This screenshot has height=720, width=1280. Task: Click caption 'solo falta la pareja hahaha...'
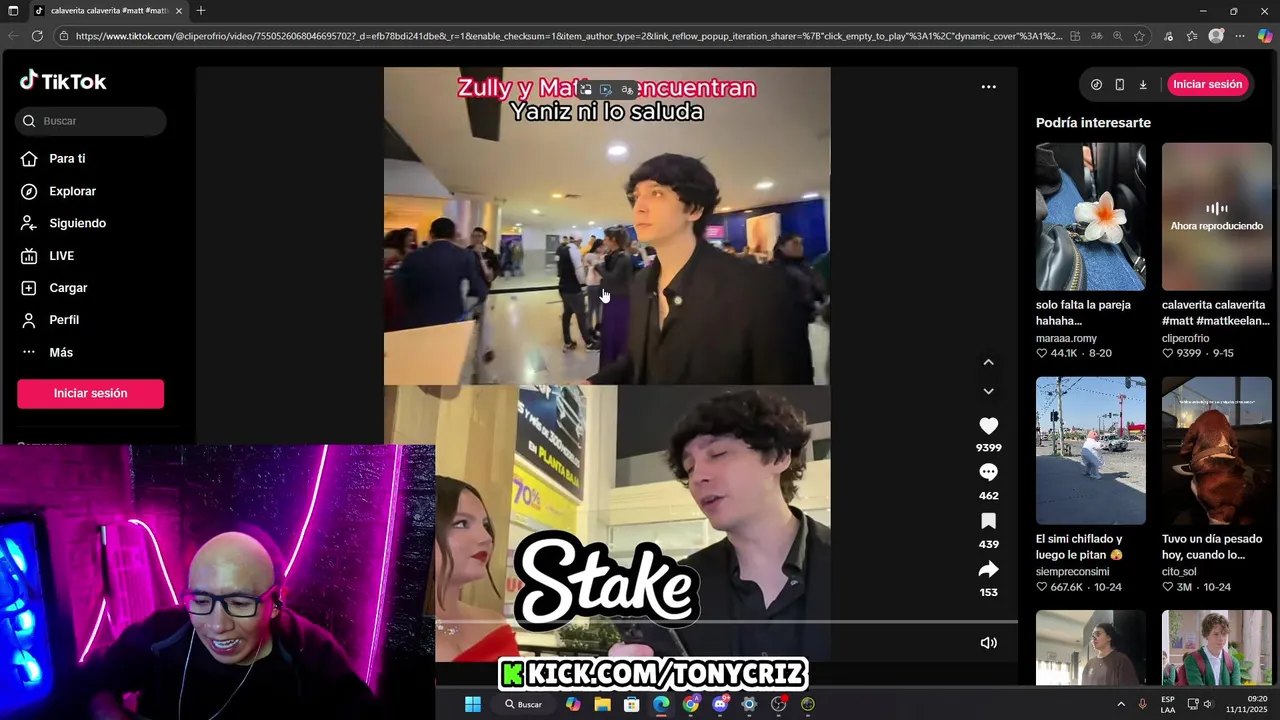coord(1083,313)
